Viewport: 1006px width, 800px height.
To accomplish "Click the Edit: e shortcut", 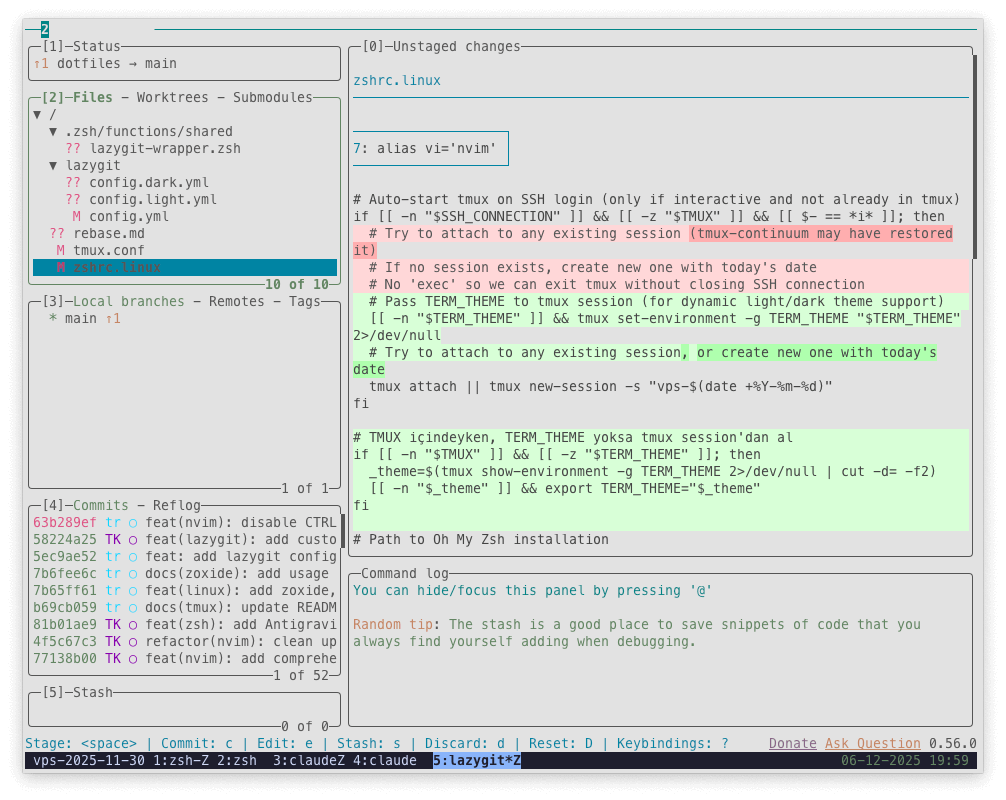I will pyautogui.click(x=285, y=744).
